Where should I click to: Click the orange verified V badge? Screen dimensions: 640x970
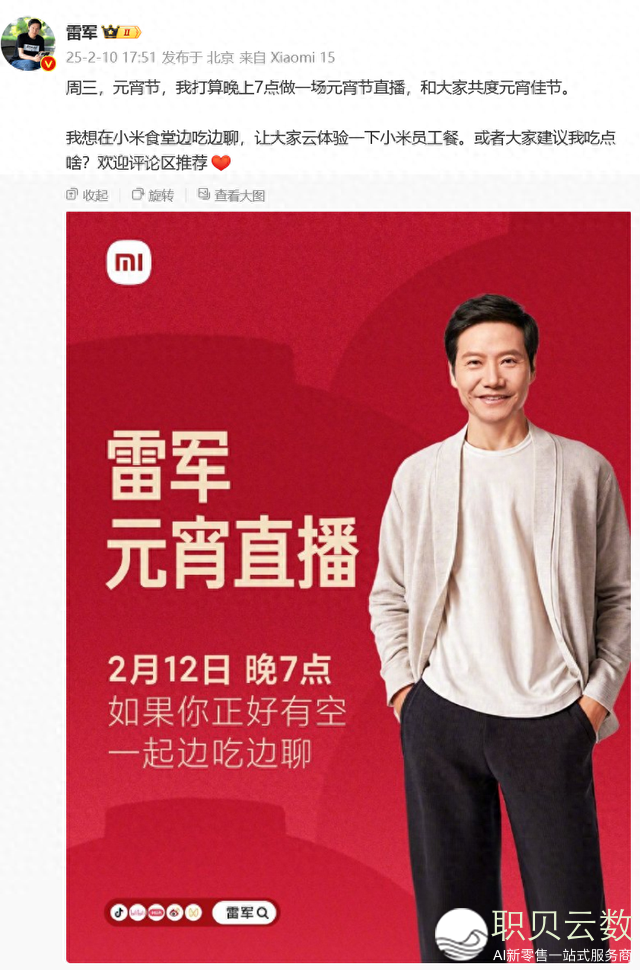(49, 63)
